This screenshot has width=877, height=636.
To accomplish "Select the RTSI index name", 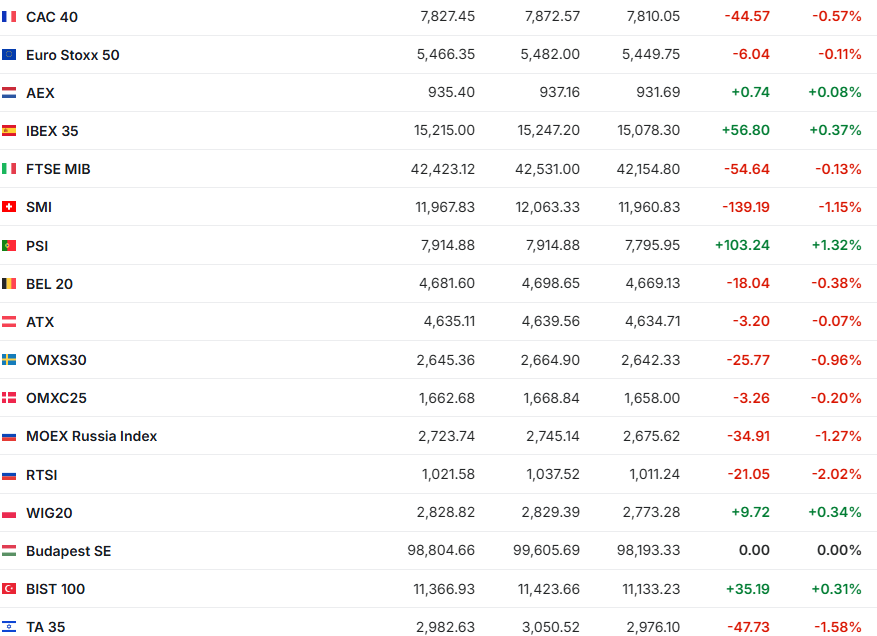I will 42,475.
